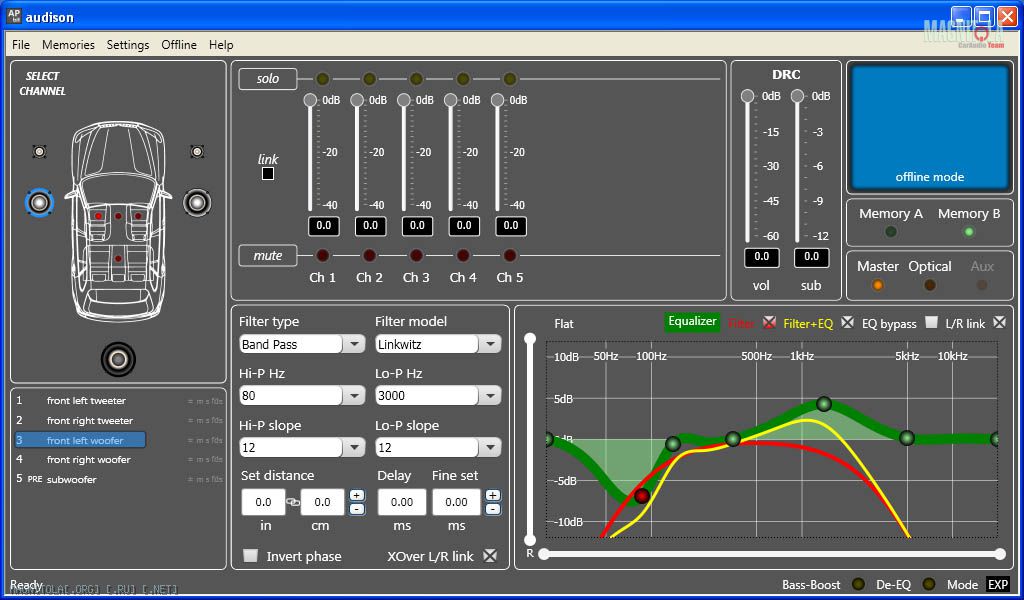
Task: Mute Ch 5 indicator light
Action: 510,255
